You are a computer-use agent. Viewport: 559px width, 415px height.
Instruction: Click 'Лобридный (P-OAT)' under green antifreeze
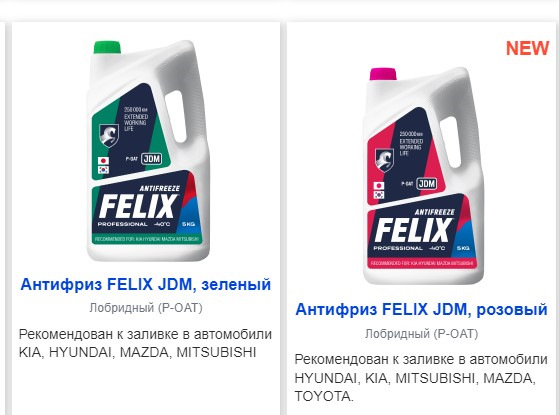[x=146, y=308]
